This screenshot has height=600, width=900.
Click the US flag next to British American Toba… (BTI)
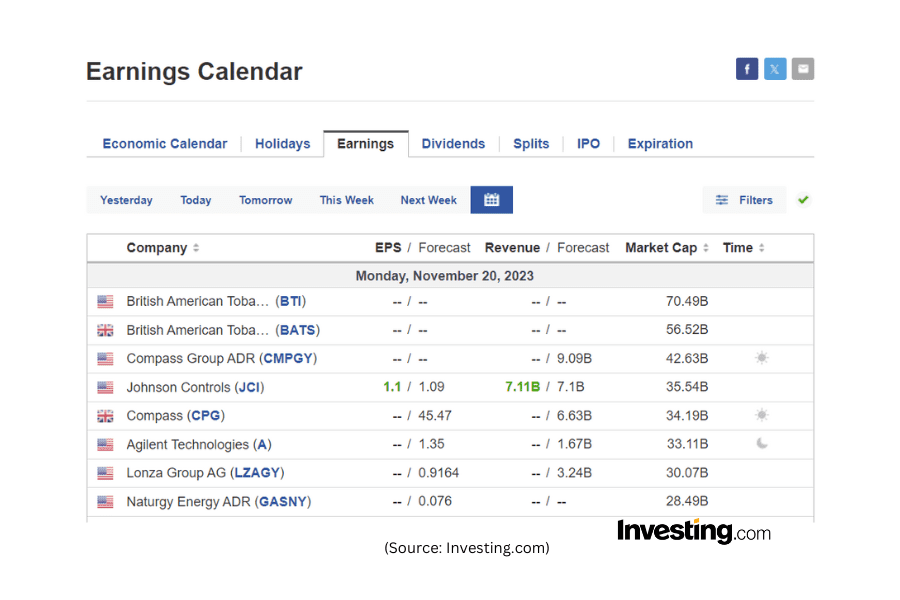105,301
